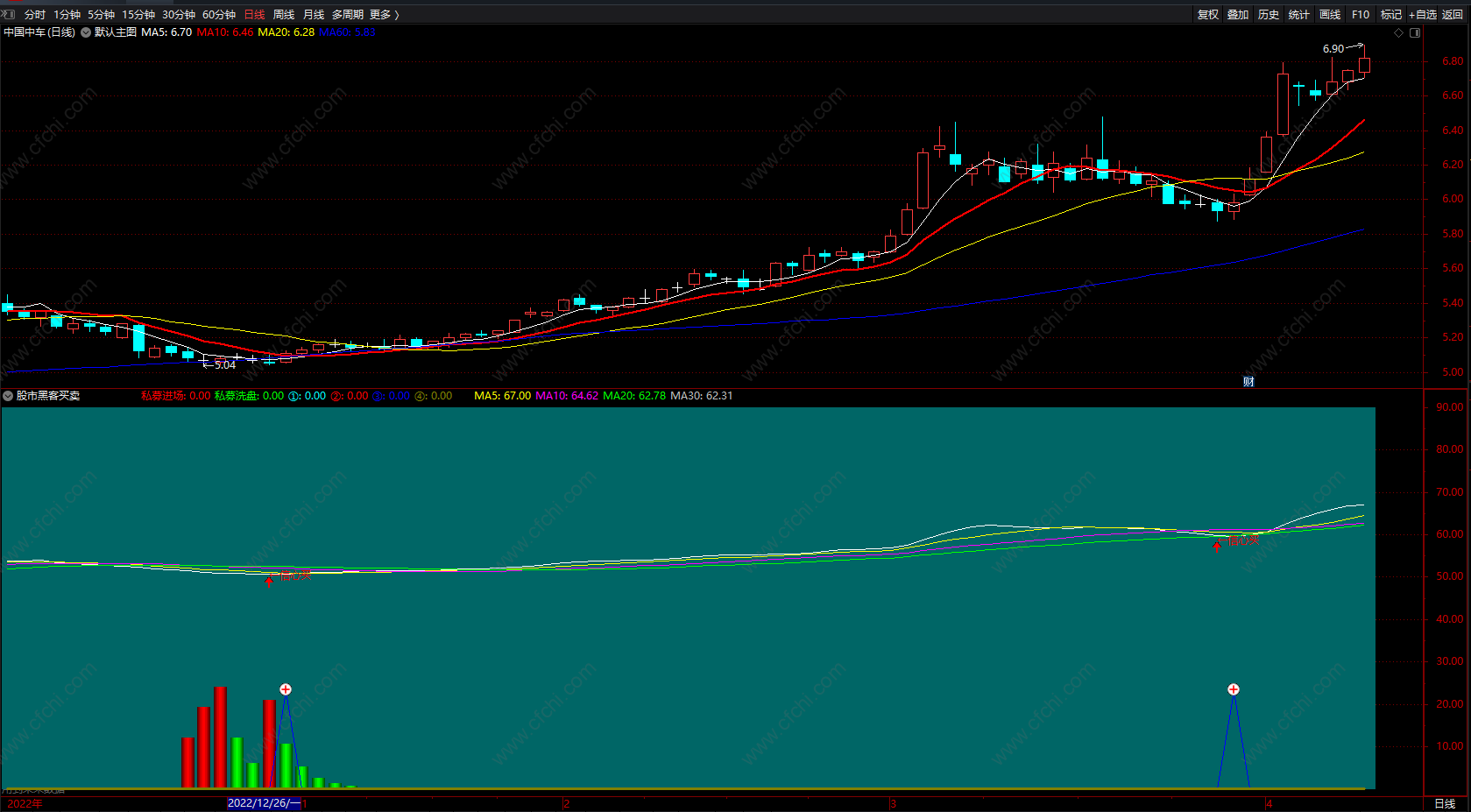This screenshot has width=1471, height=812.
Task: Open the 股市黑客买卖 indicator dropdown
Action: (x=8, y=396)
